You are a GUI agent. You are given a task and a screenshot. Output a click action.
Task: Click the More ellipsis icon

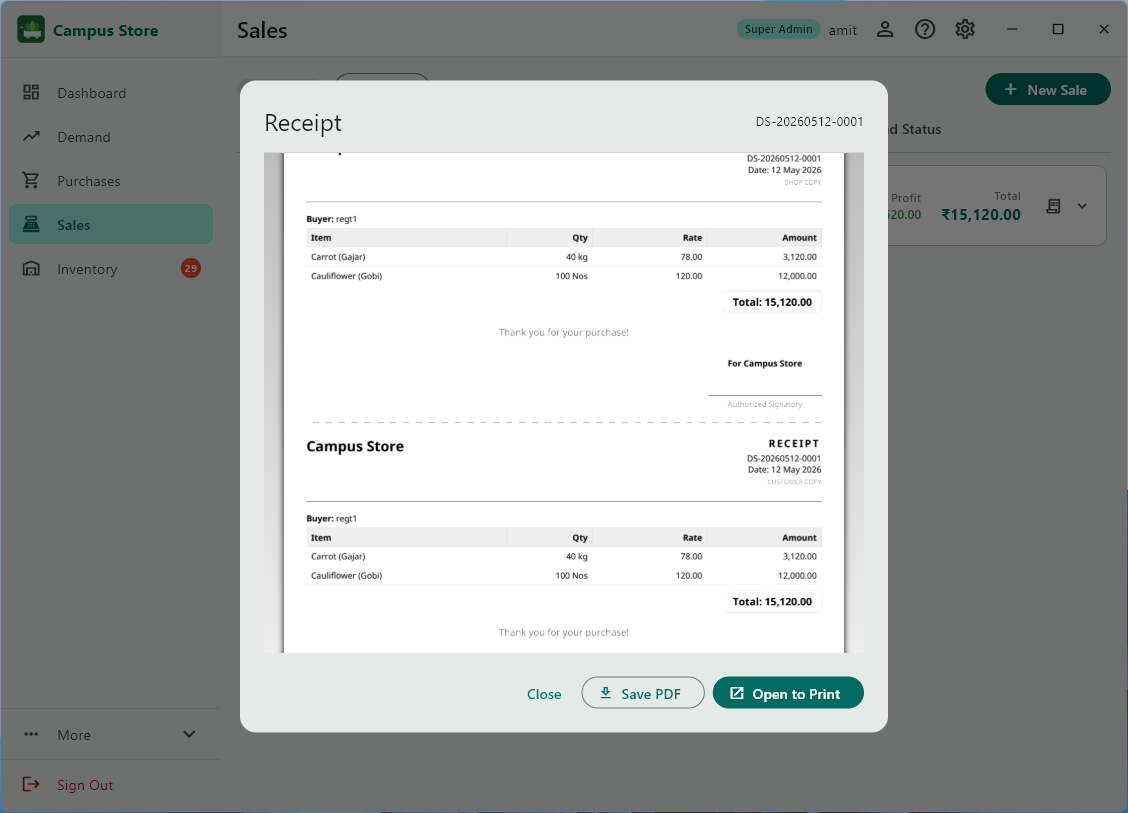point(31,735)
